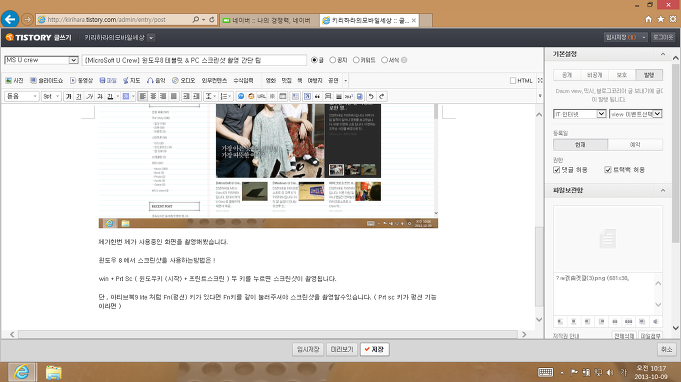Open browser favorites star icon
Image resolution: width=681 pixels, height=382 pixels.
(x=661, y=19)
